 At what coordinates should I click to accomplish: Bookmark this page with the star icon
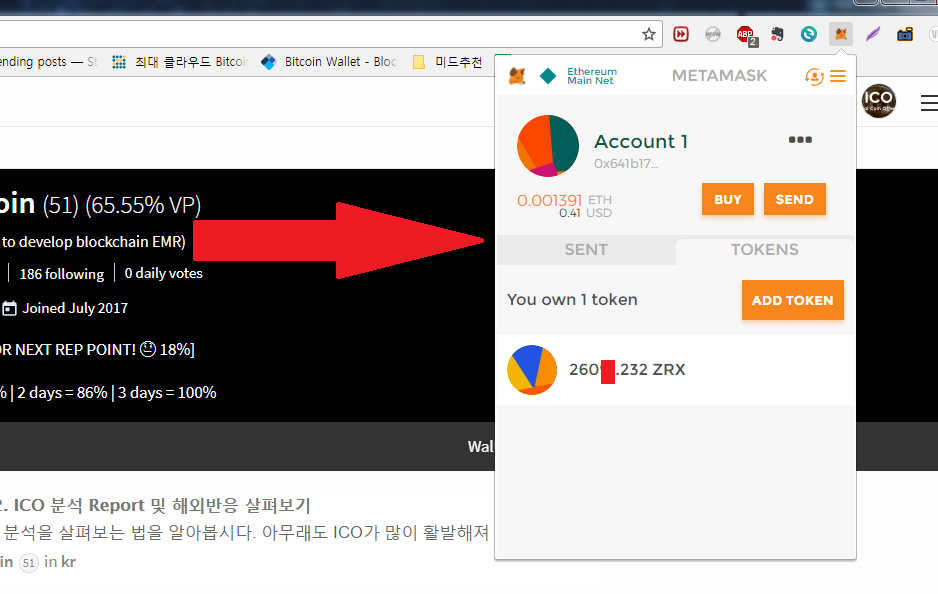click(x=648, y=34)
